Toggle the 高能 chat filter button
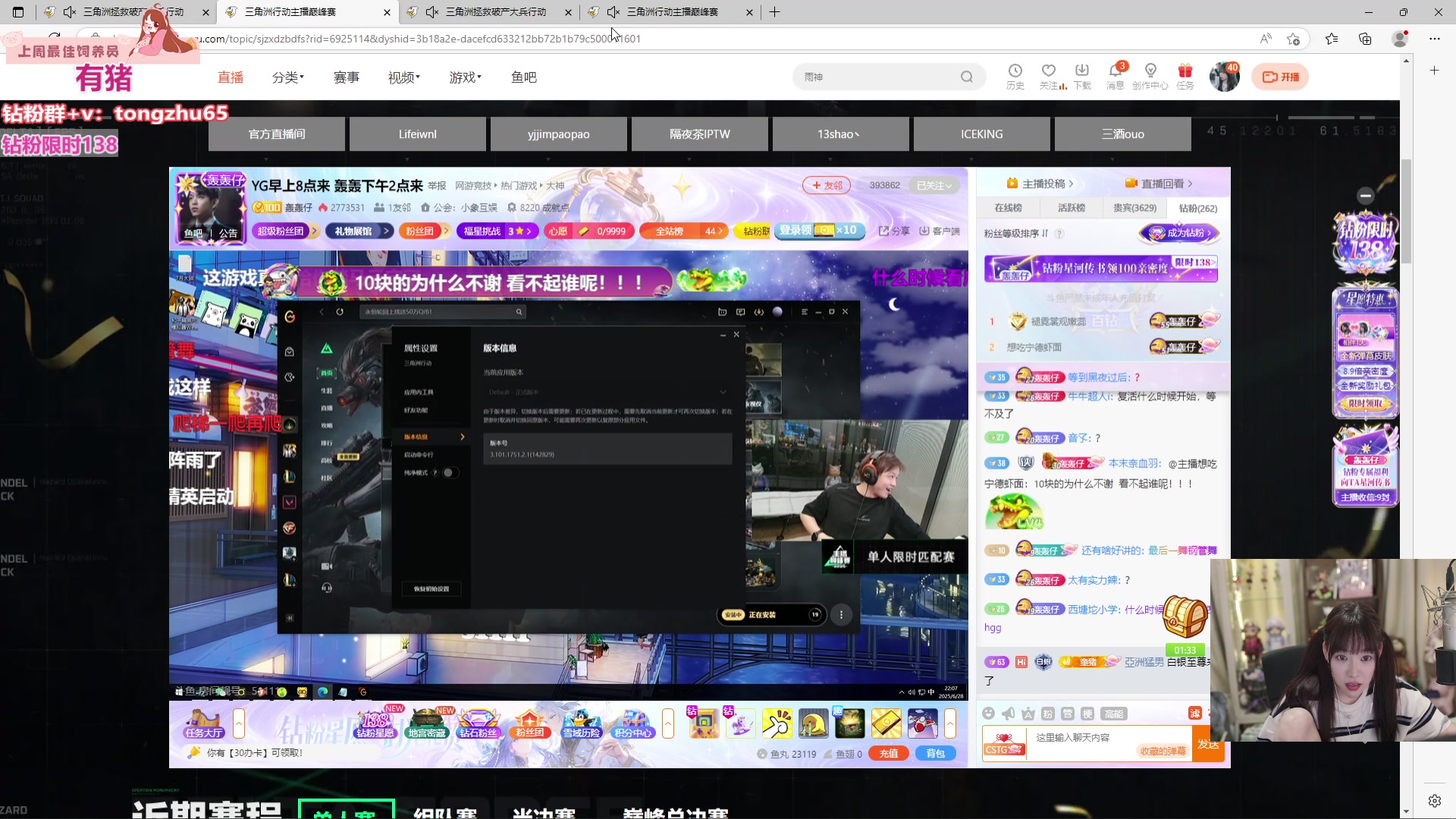Image resolution: width=1456 pixels, height=819 pixels. click(x=1114, y=714)
